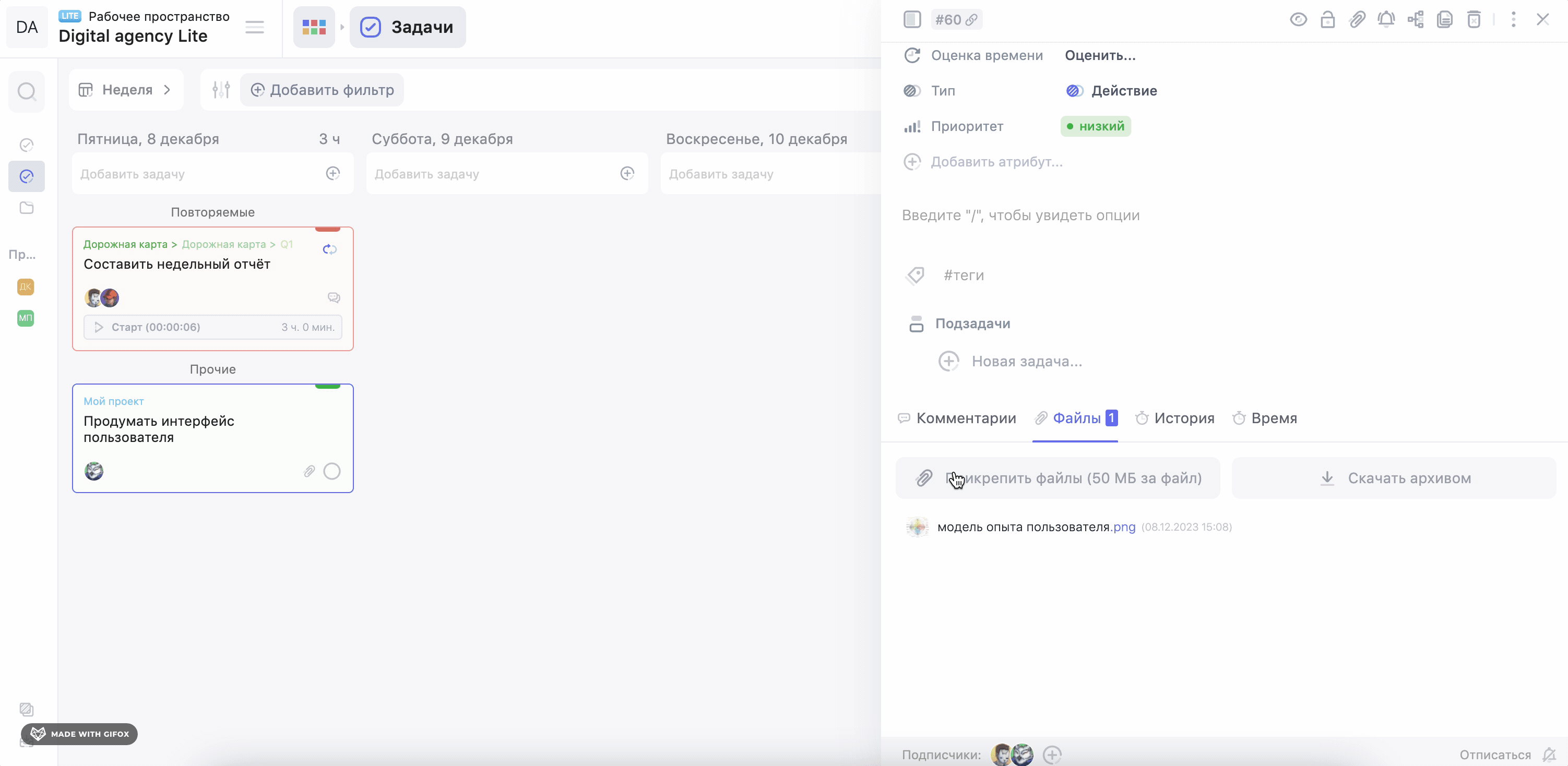Click the #теги input field
The height and width of the screenshot is (766, 1568).
[964, 276]
